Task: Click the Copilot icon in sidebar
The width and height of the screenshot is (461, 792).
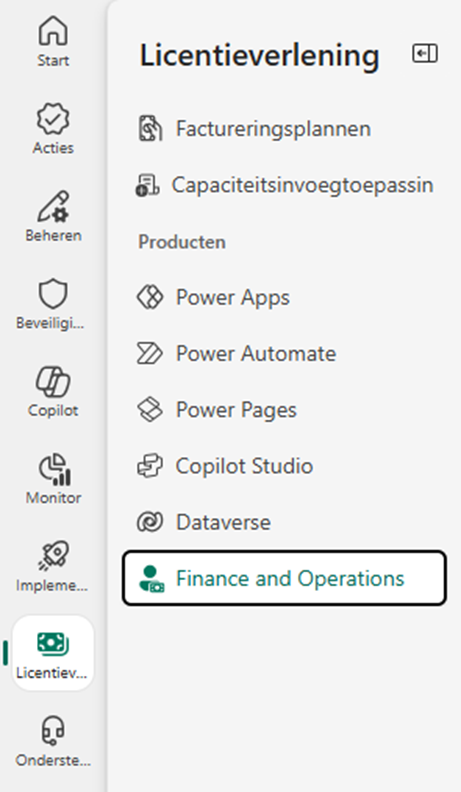Action: pos(53,381)
